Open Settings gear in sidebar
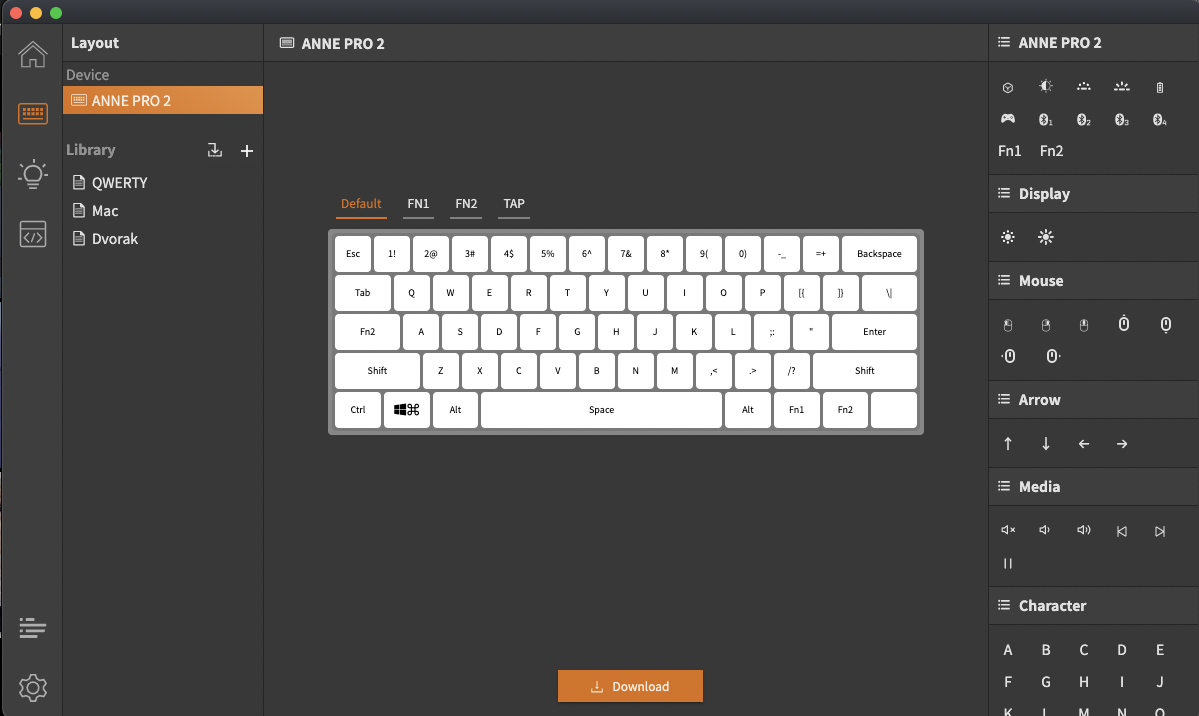1199x716 pixels. click(33, 688)
